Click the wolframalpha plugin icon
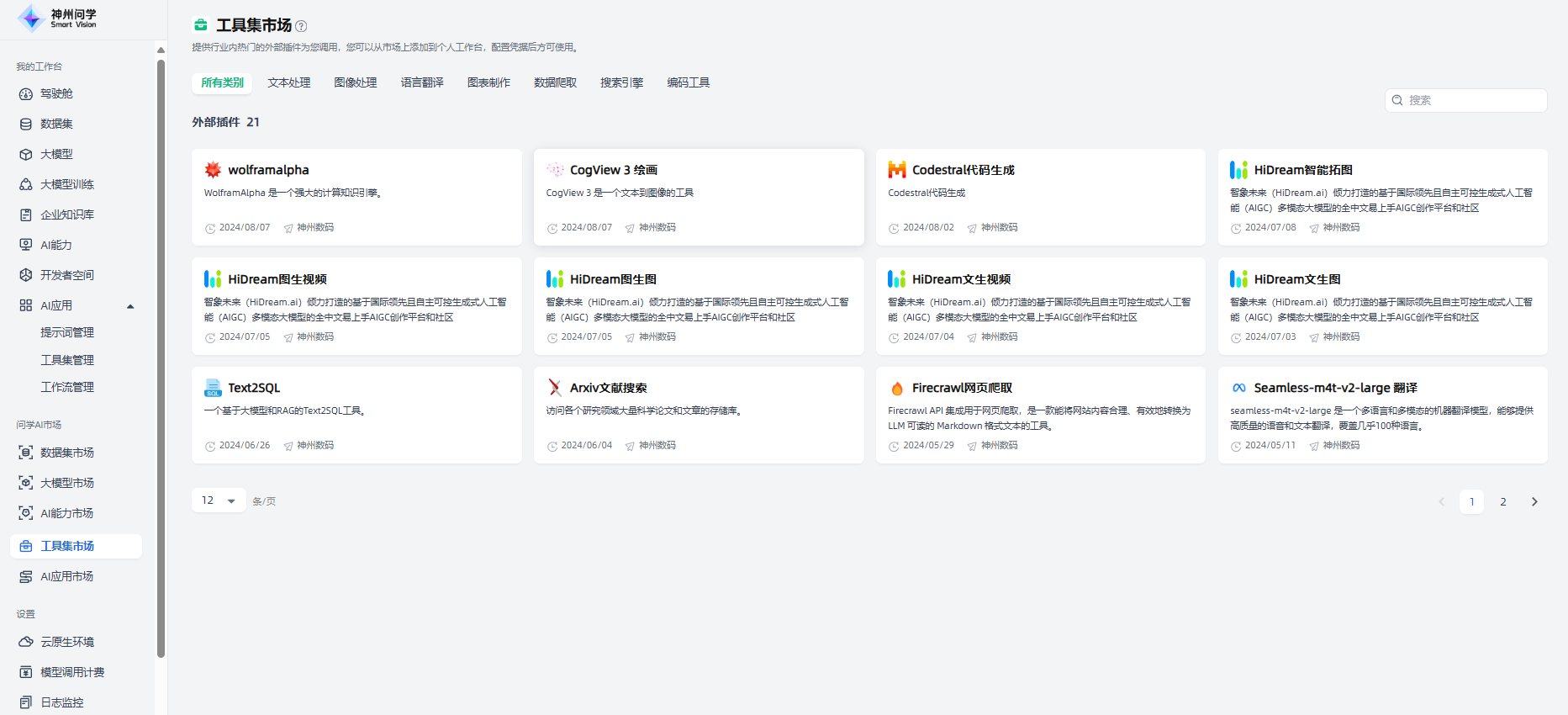This screenshot has width=1568, height=715. point(213,170)
